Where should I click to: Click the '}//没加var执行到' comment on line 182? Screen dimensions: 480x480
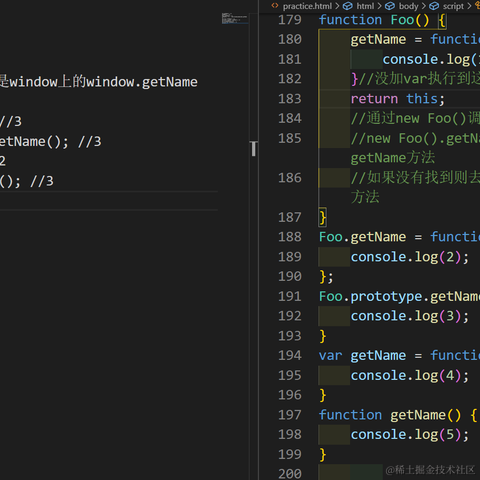[415, 79]
